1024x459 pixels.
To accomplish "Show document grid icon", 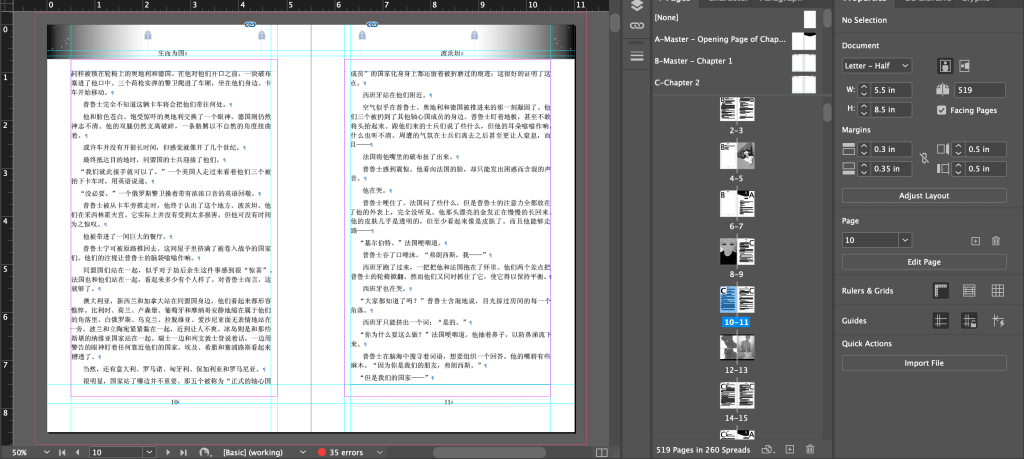I will (996, 290).
